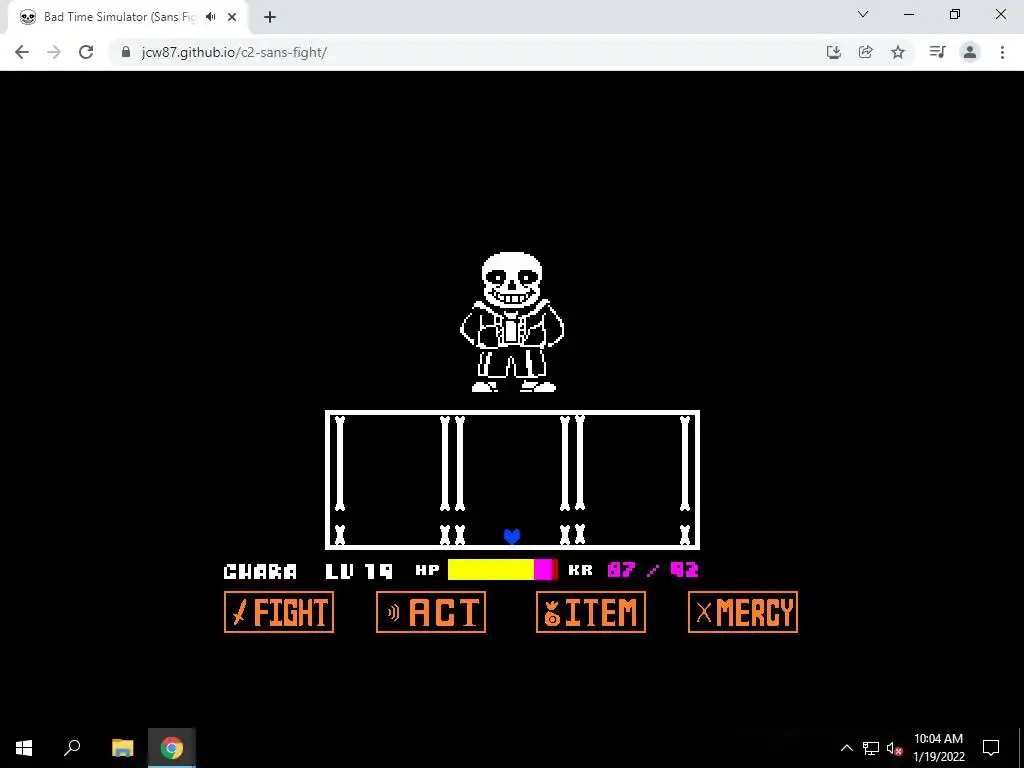Open Windows taskbar search
The height and width of the screenshot is (768, 1024).
tap(72, 748)
